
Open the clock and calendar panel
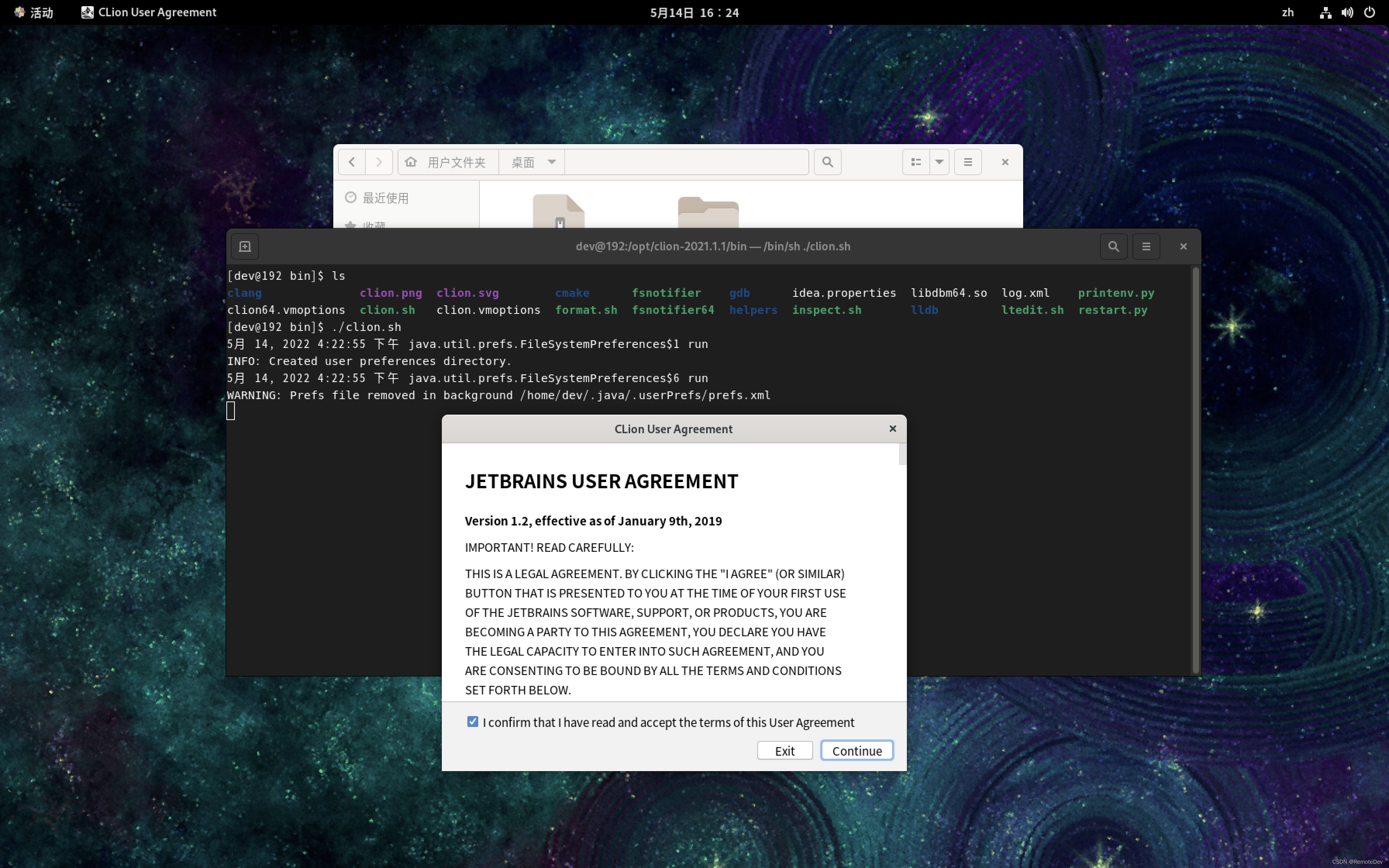(x=694, y=12)
